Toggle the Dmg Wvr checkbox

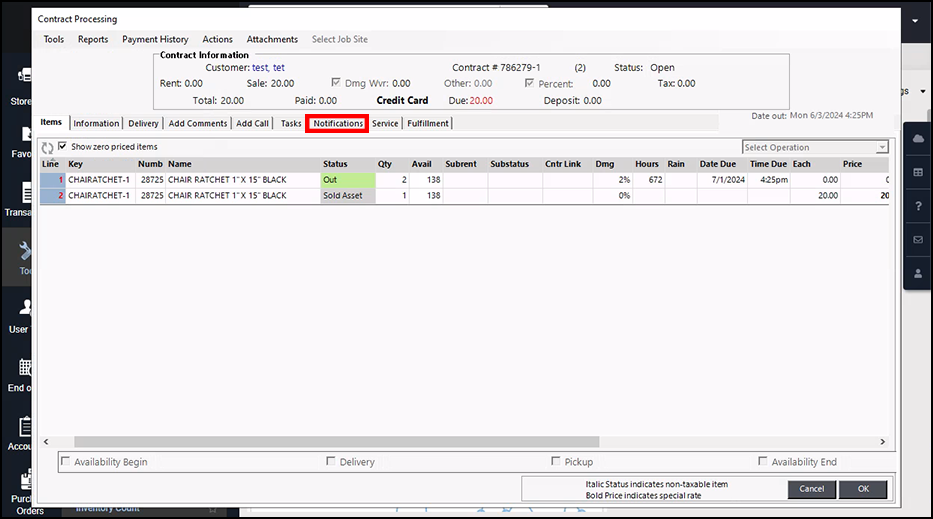click(336, 84)
